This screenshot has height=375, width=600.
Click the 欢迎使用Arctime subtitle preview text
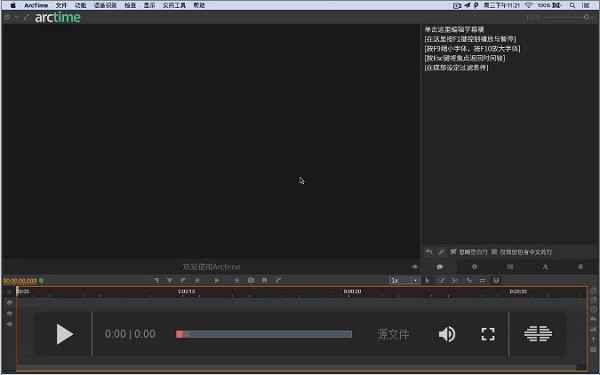212,267
